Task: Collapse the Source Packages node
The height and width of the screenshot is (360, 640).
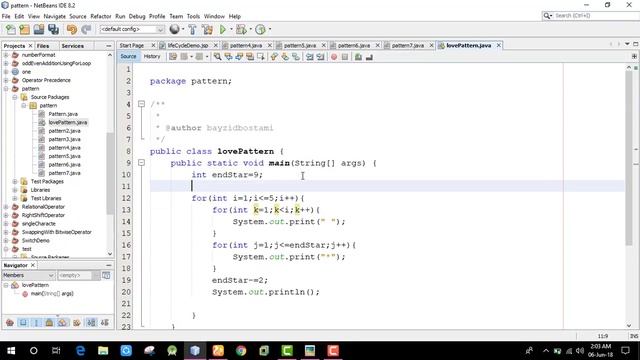Action: pyautogui.click(x=15, y=97)
